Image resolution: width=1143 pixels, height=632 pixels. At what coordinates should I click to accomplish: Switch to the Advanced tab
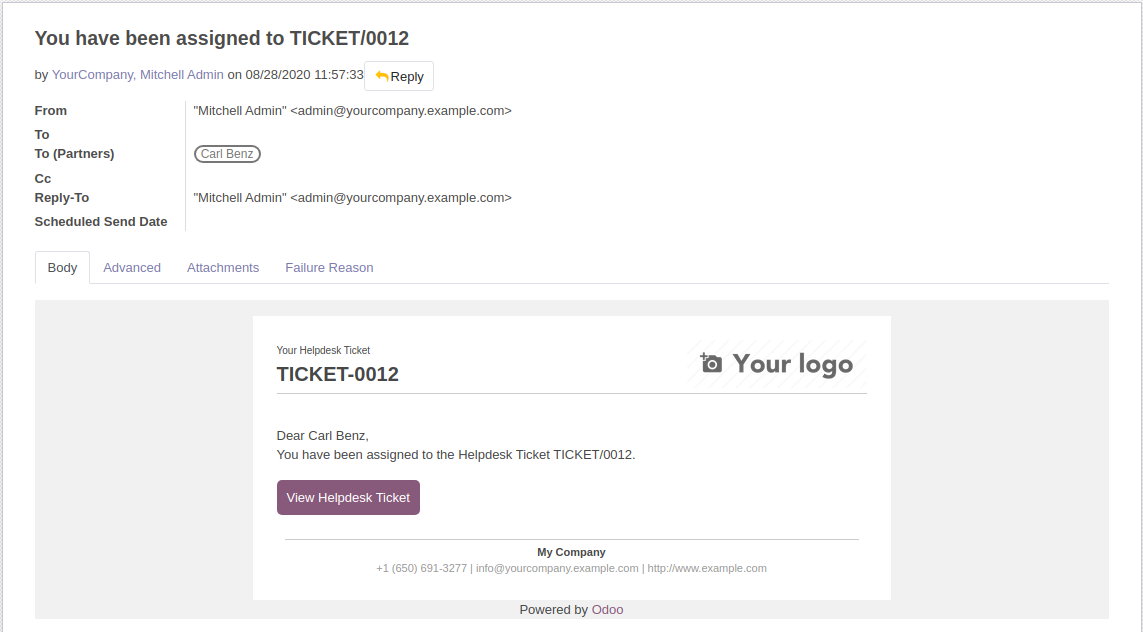132,268
